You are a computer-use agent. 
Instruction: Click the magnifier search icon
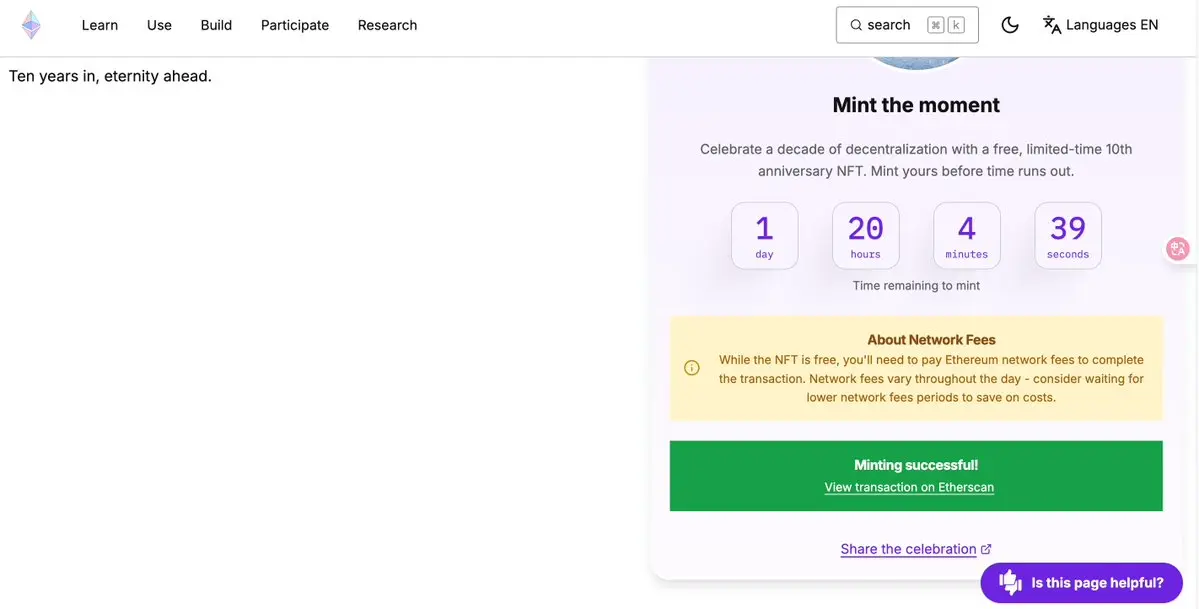[x=856, y=25]
